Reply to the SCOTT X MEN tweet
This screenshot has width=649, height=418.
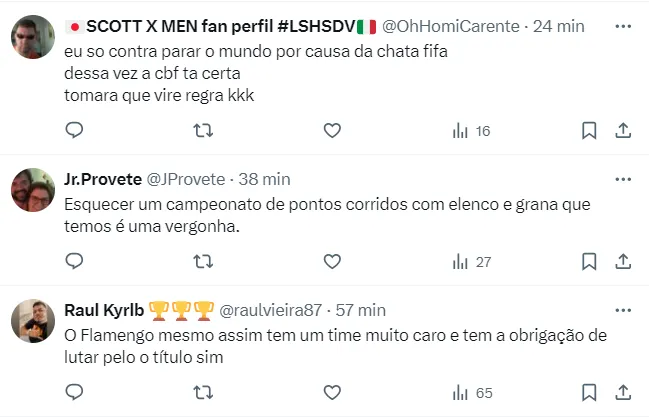[74, 130]
